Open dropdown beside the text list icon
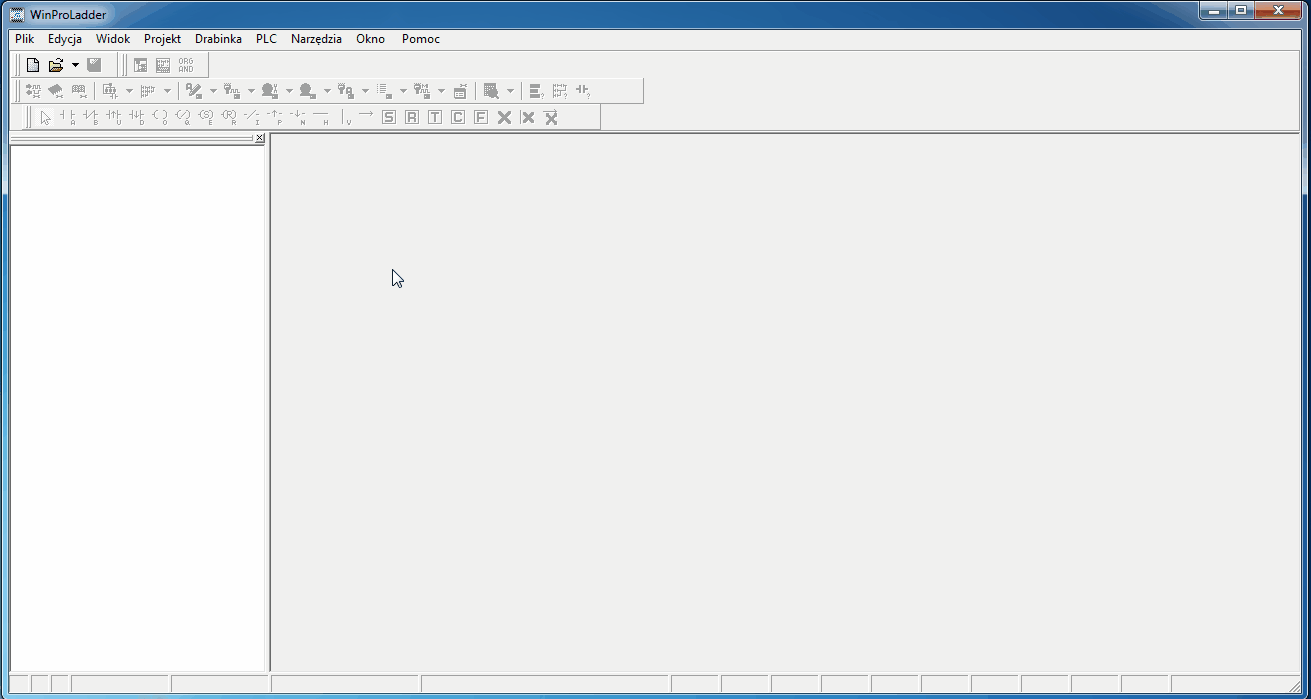 (x=403, y=91)
